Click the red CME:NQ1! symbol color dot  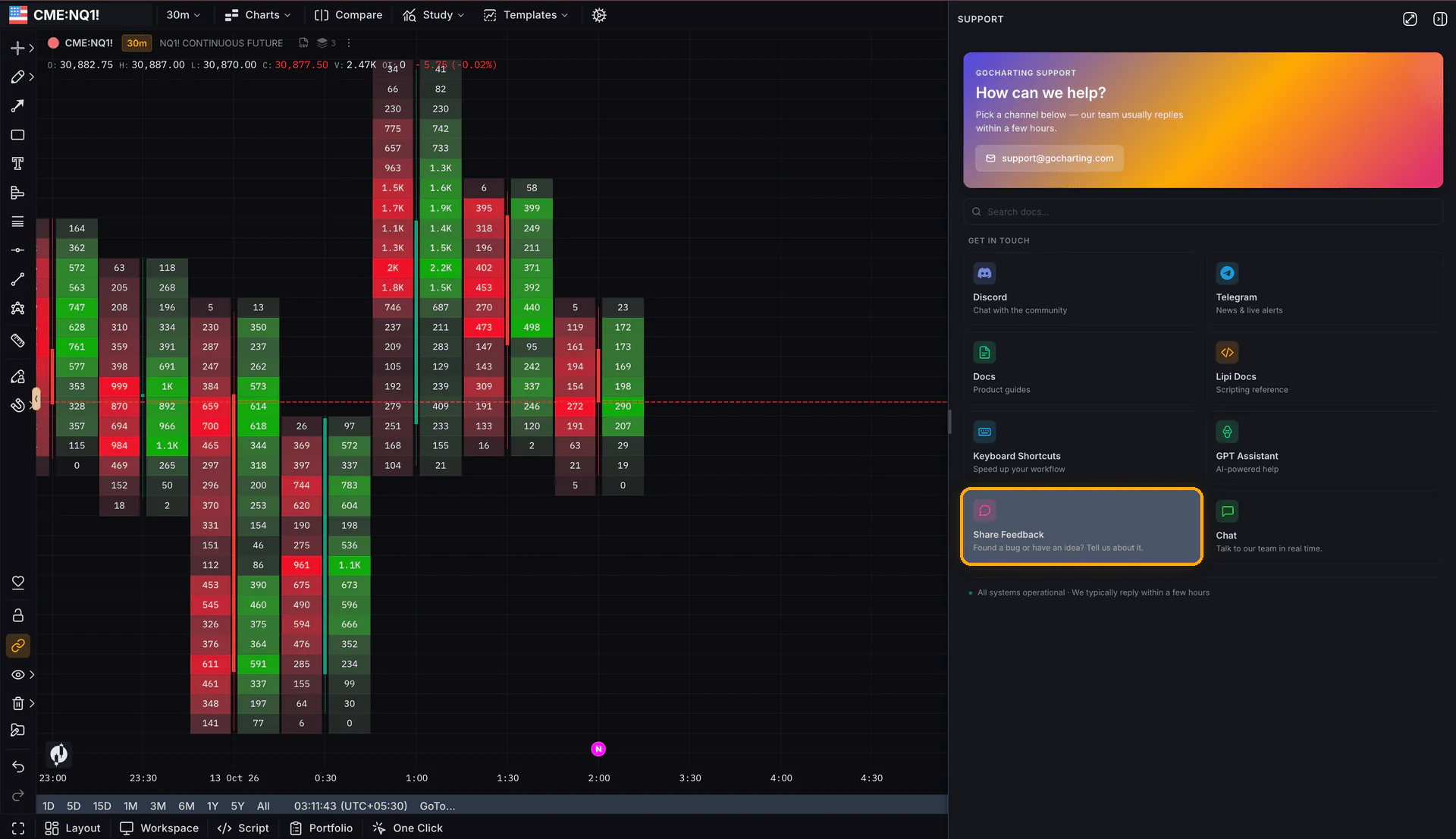coord(53,43)
